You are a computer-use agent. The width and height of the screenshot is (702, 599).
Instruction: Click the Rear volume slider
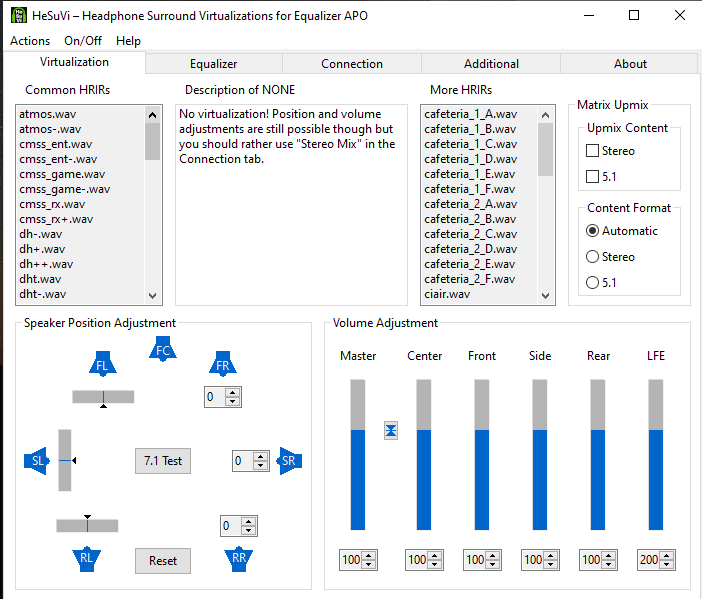[598, 455]
